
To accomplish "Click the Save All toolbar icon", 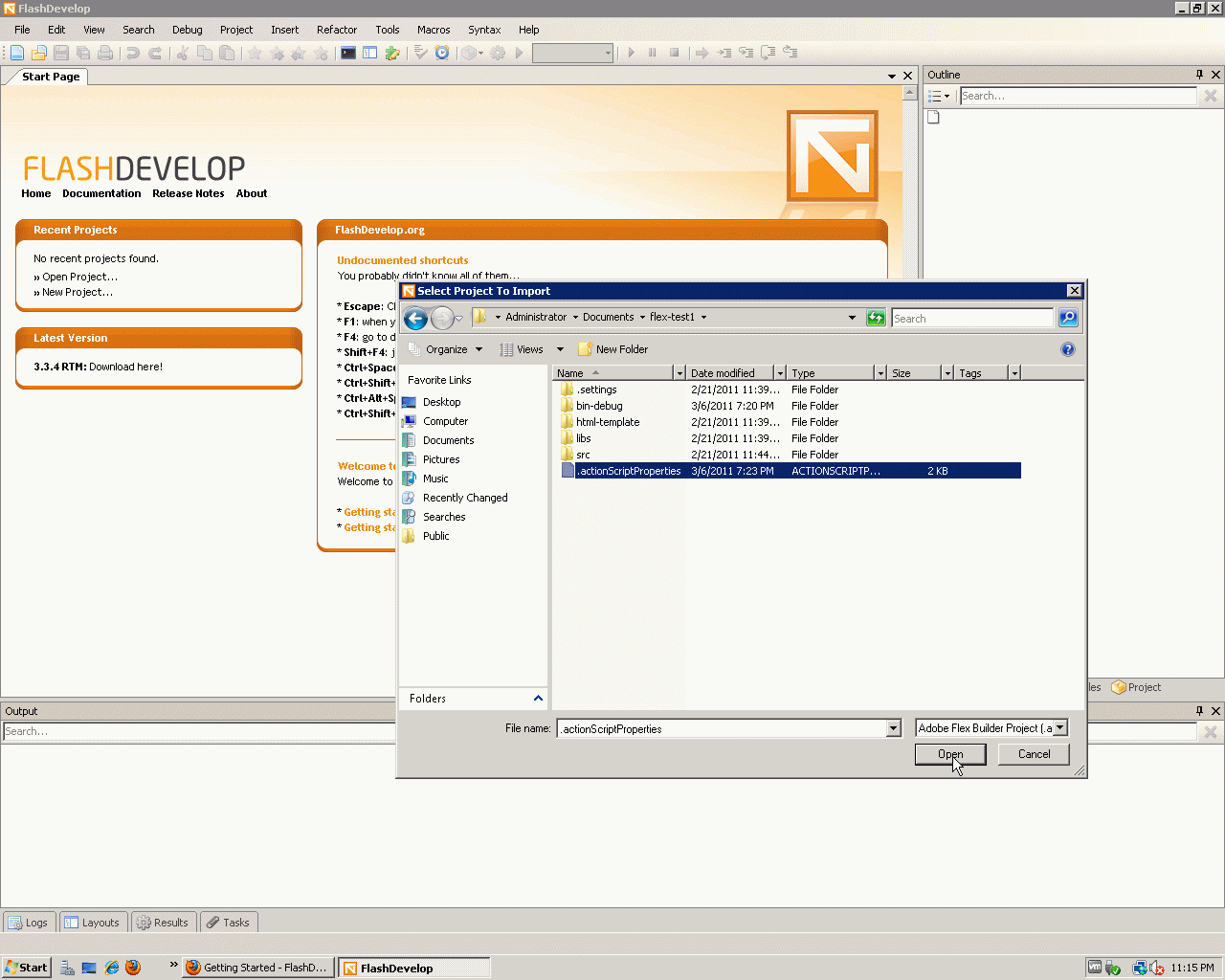I will (x=83, y=53).
